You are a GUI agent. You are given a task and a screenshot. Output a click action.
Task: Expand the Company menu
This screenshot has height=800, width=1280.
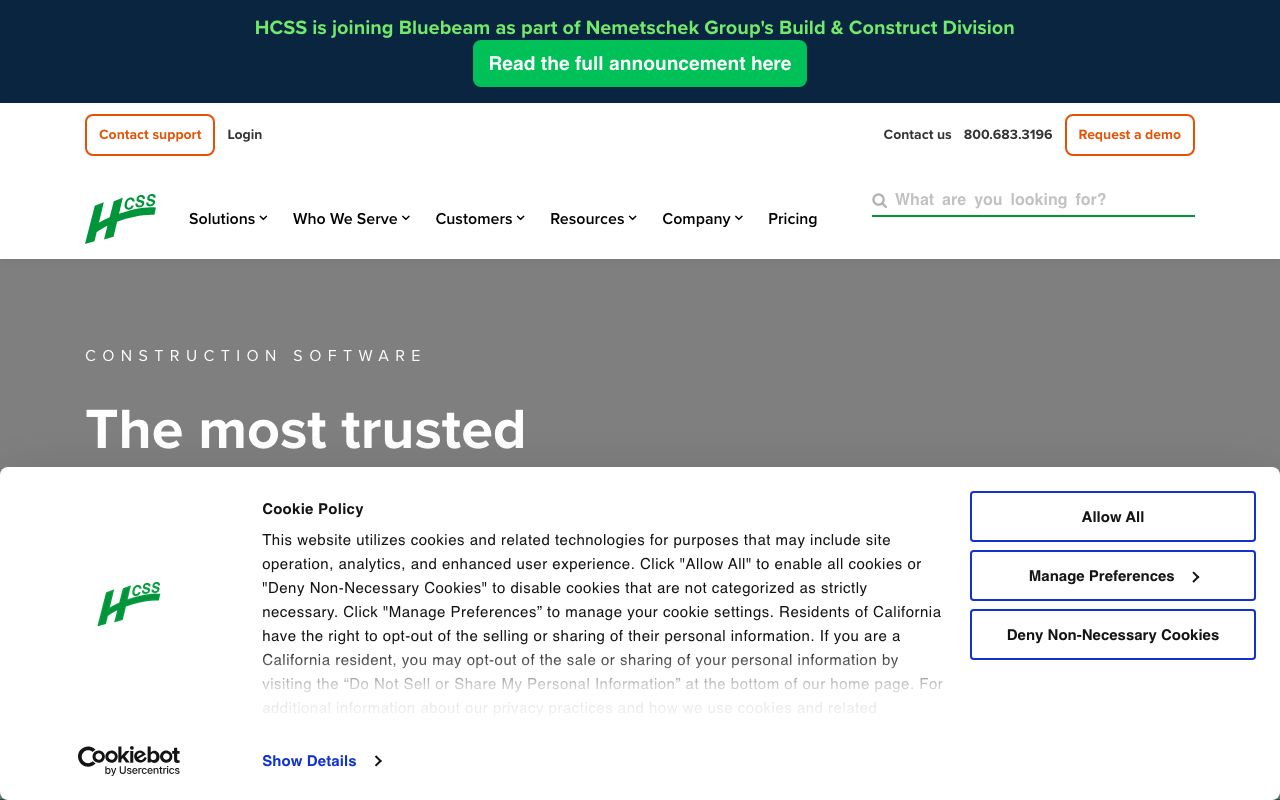tap(702, 218)
